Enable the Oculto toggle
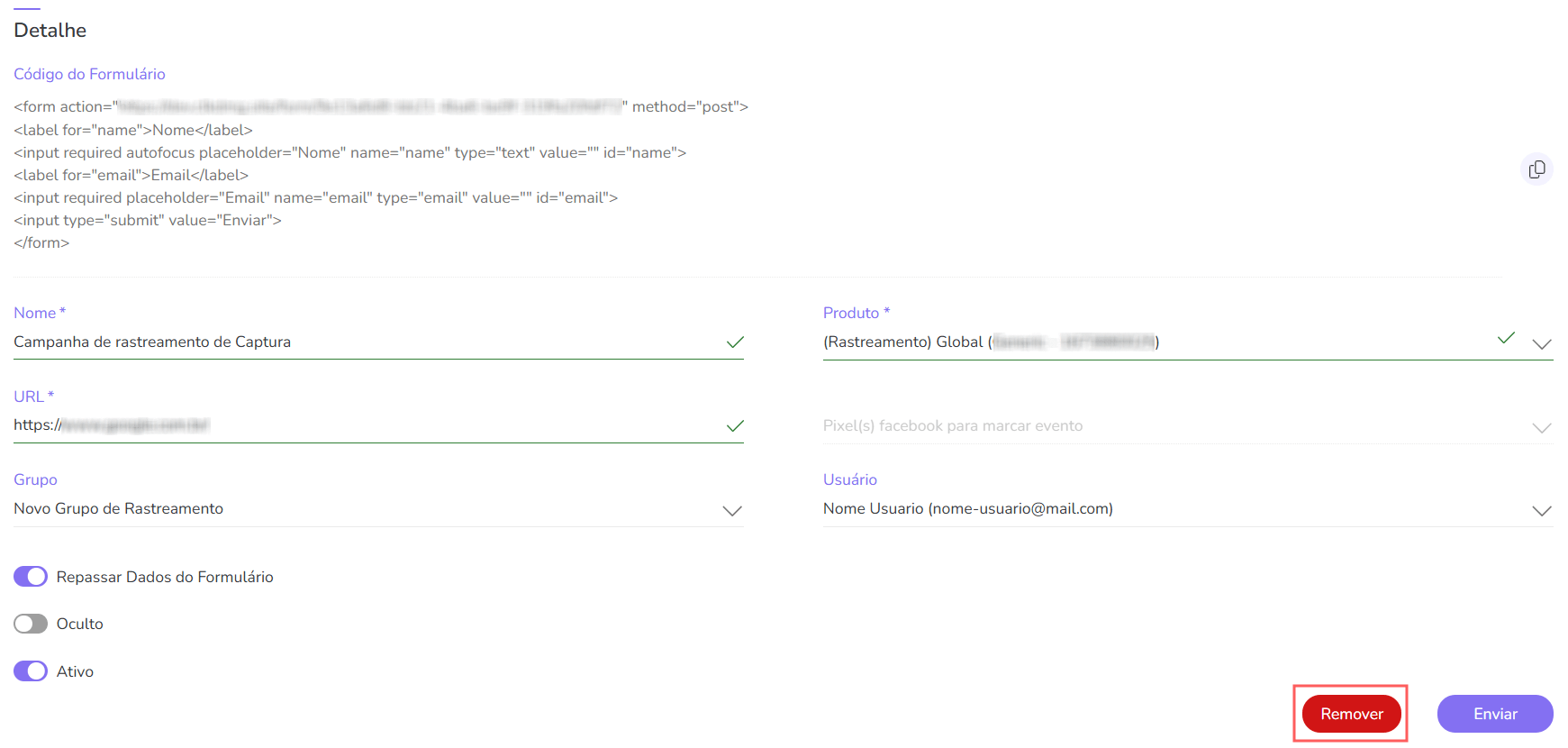This screenshot has height=748, width=1568. pos(31,624)
